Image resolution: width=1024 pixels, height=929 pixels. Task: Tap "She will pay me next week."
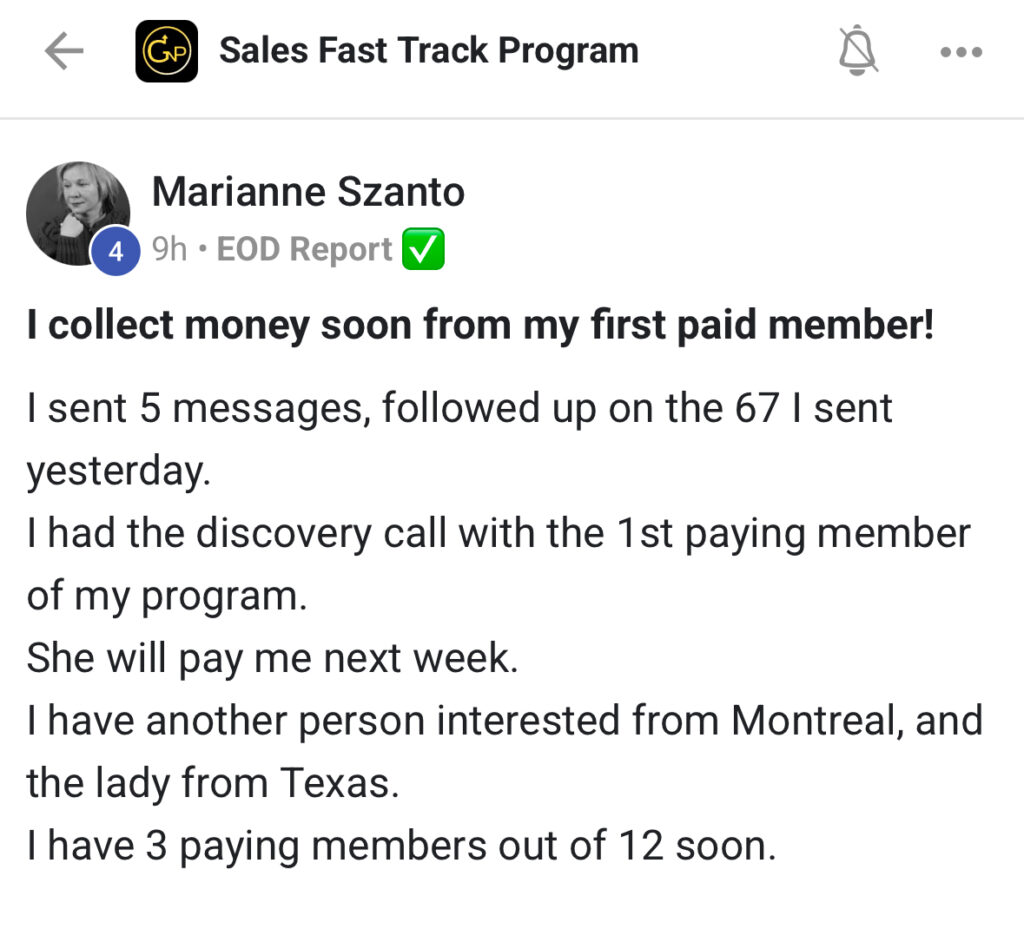pyautogui.click(x=272, y=658)
